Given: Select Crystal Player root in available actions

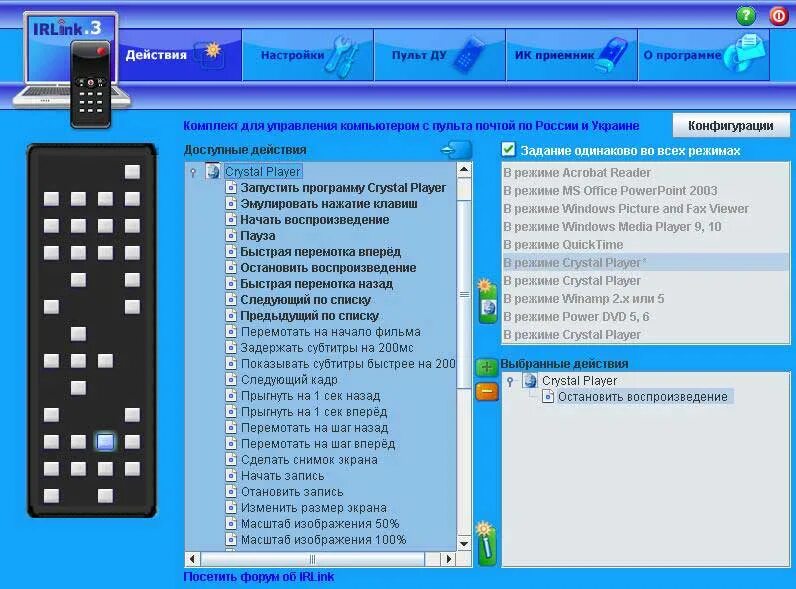Looking at the screenshot, I should pyautogui.click(x=263, y=172).
